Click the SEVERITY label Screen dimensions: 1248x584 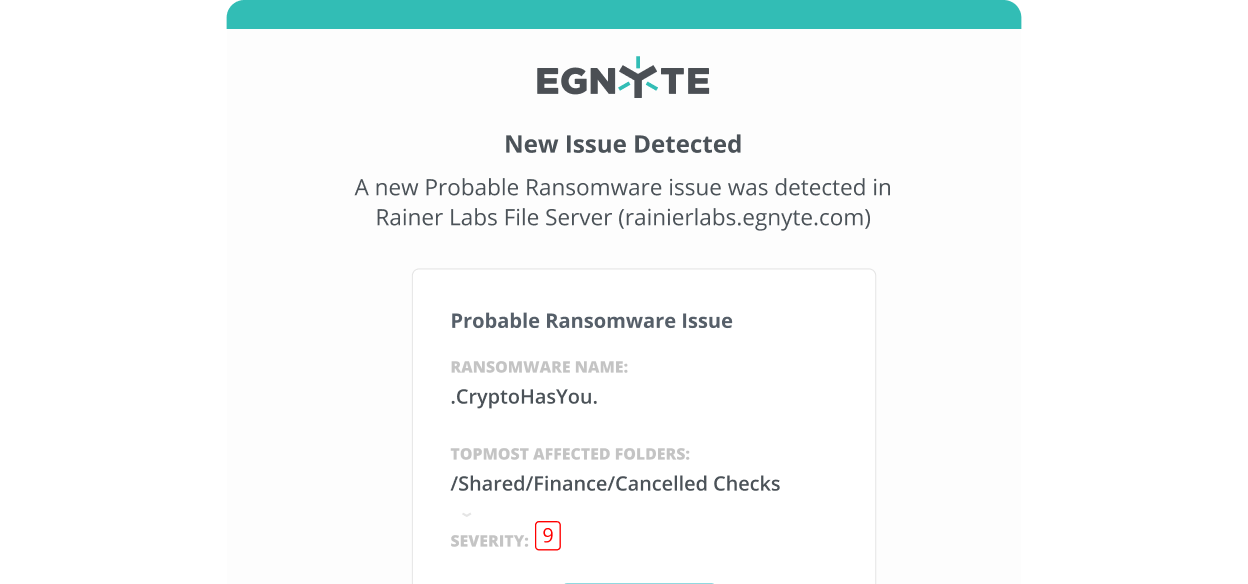489,541
